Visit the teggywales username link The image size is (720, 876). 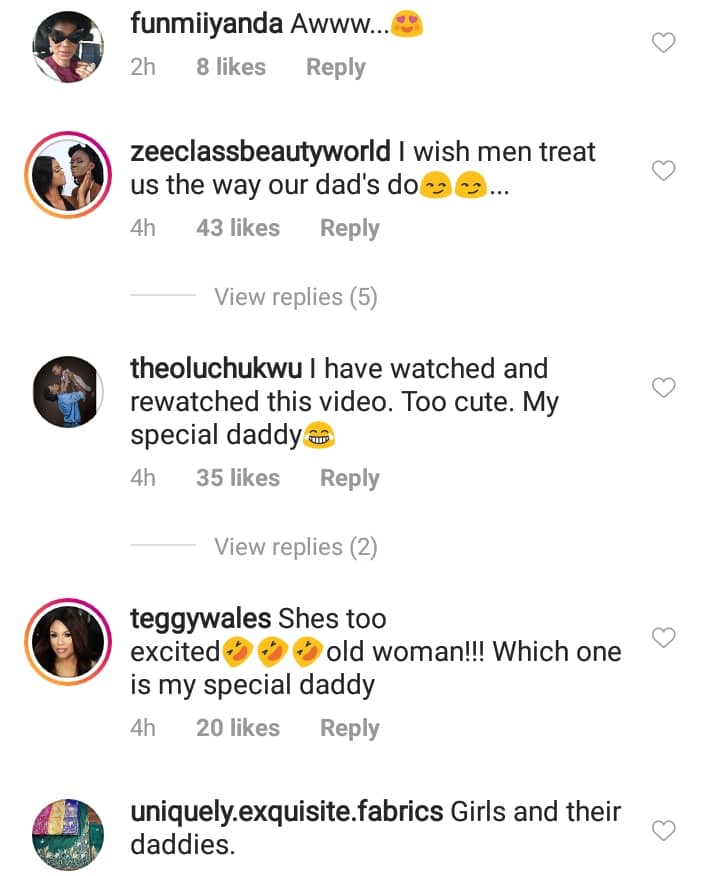(x=200, y=618)
